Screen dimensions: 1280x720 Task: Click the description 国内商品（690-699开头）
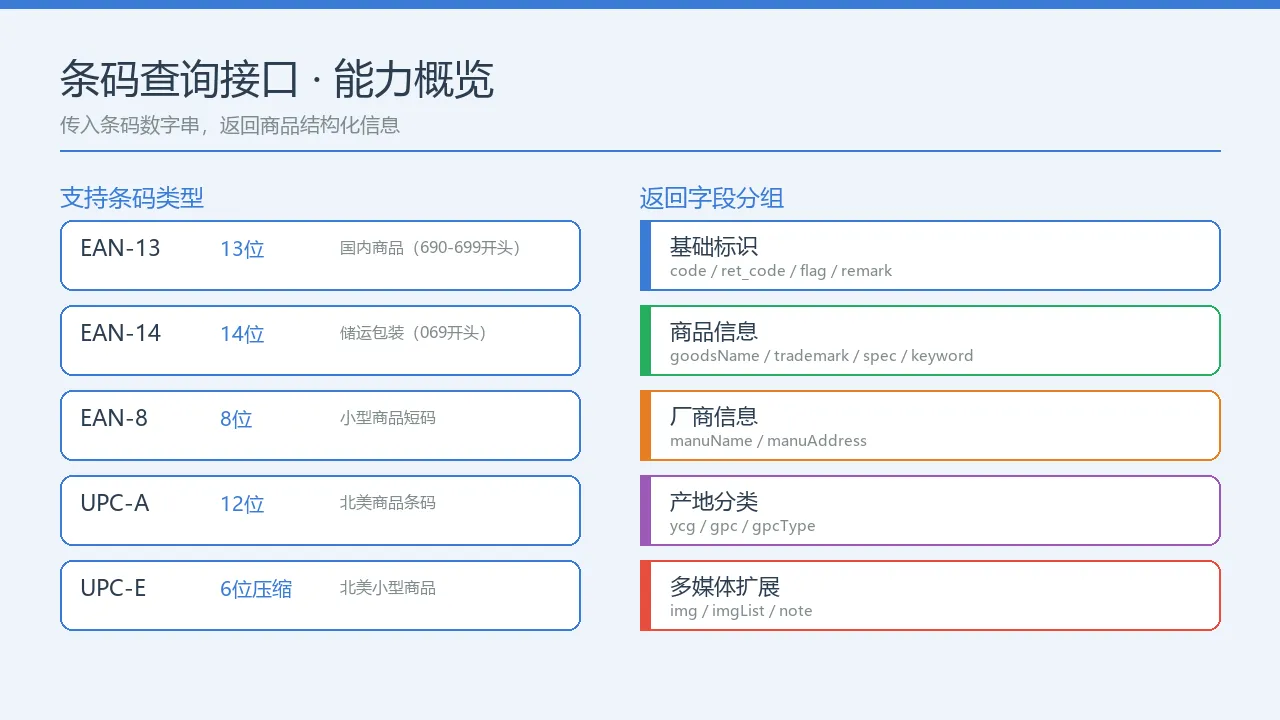[x=430, y=248]
